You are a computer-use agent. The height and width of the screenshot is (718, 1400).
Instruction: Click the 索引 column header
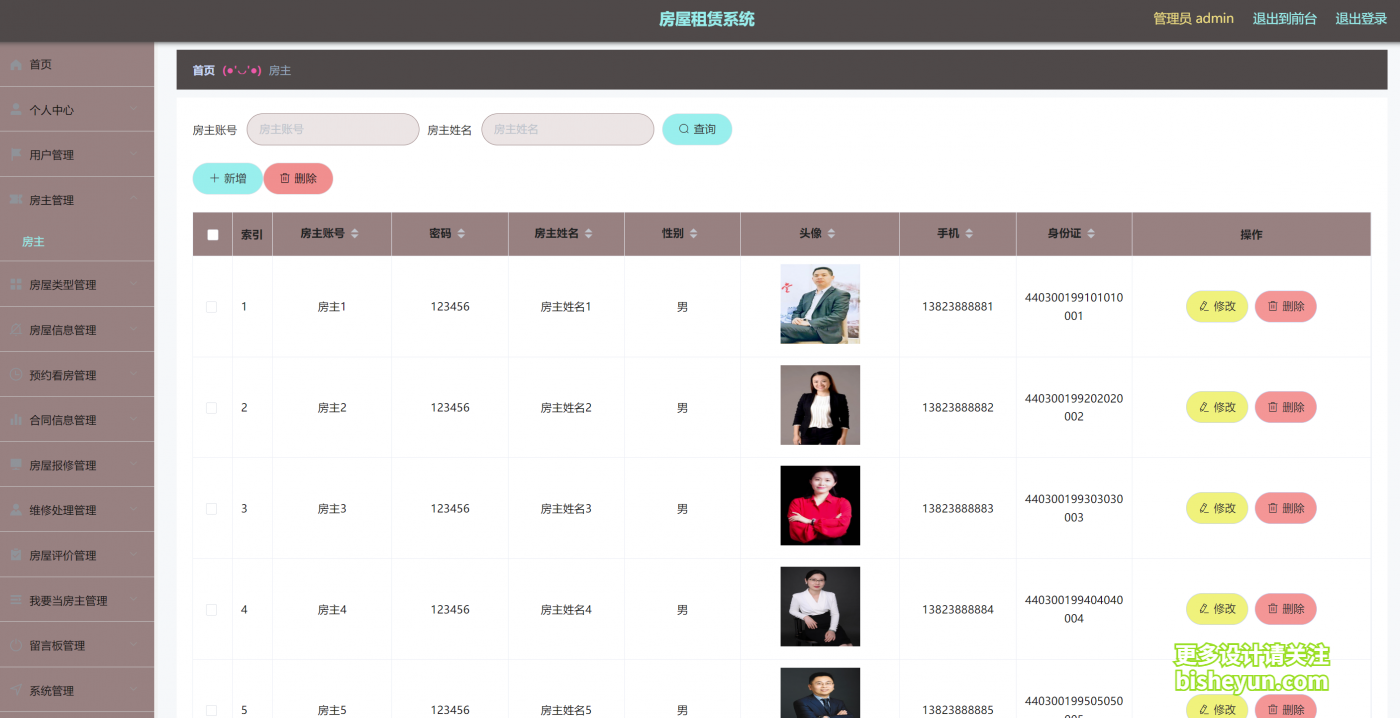(x=252, y=235)
